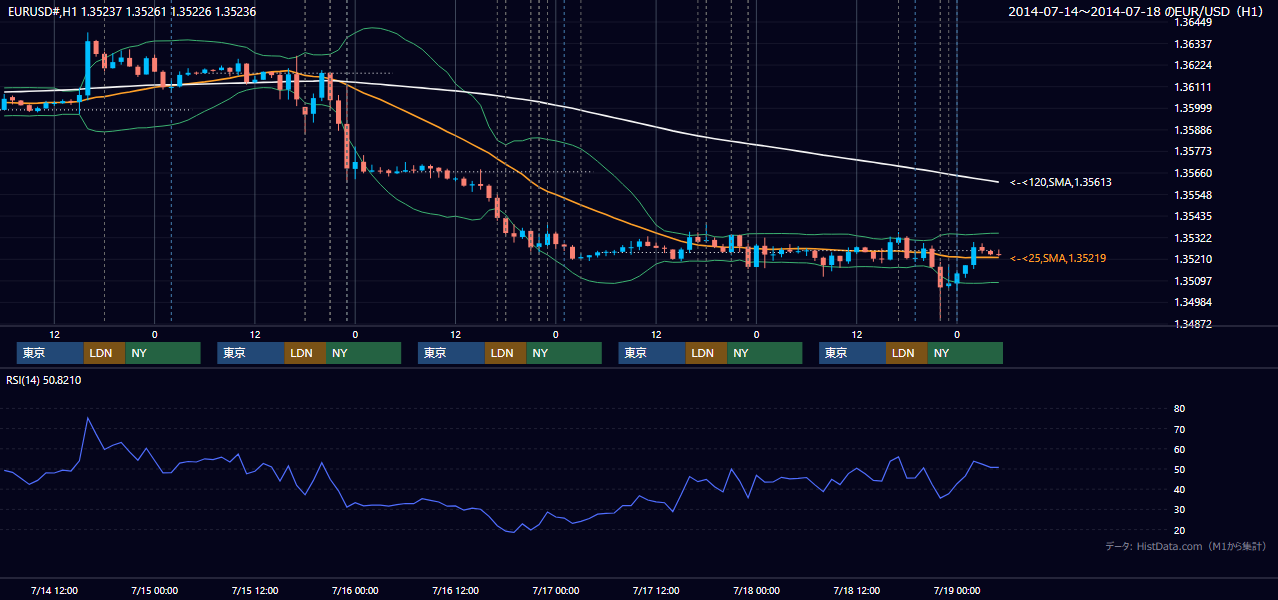Click price axis value 1.36111
1278x600 pixels.
coord(1193,87)
